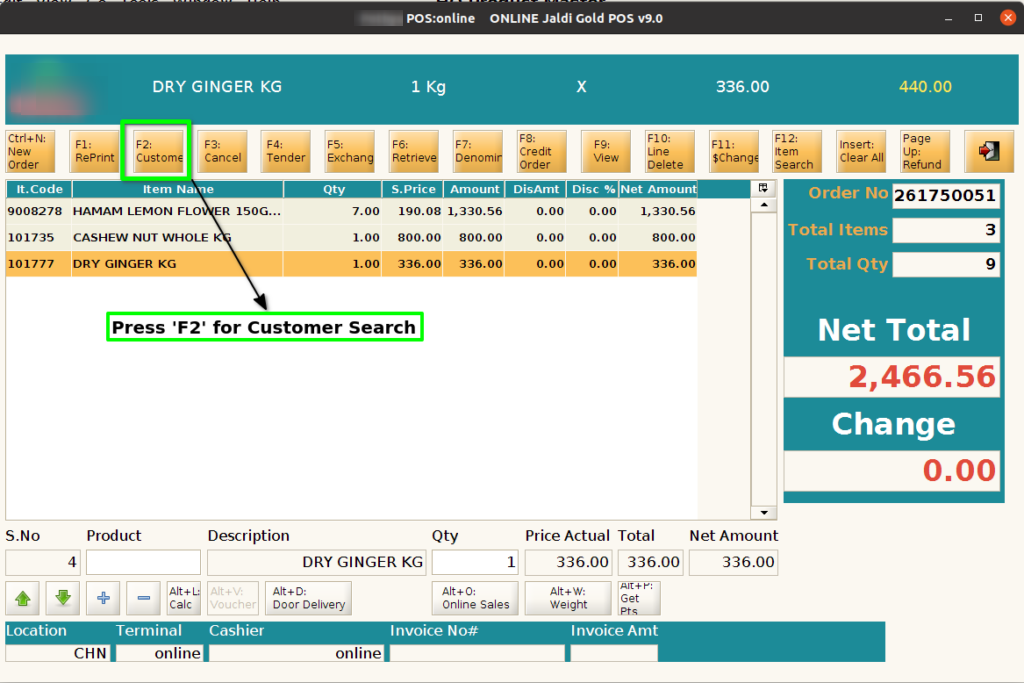Click the F8 Credit Order button
The width and height of the screenshot is (1024, 683).
click(541, 151)
